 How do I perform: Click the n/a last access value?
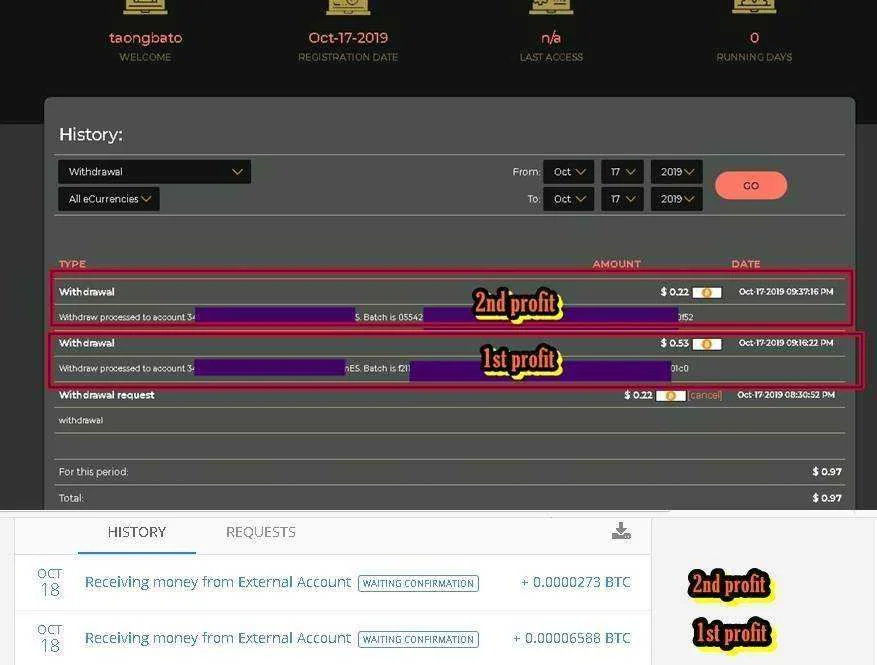tap(551, 38)
